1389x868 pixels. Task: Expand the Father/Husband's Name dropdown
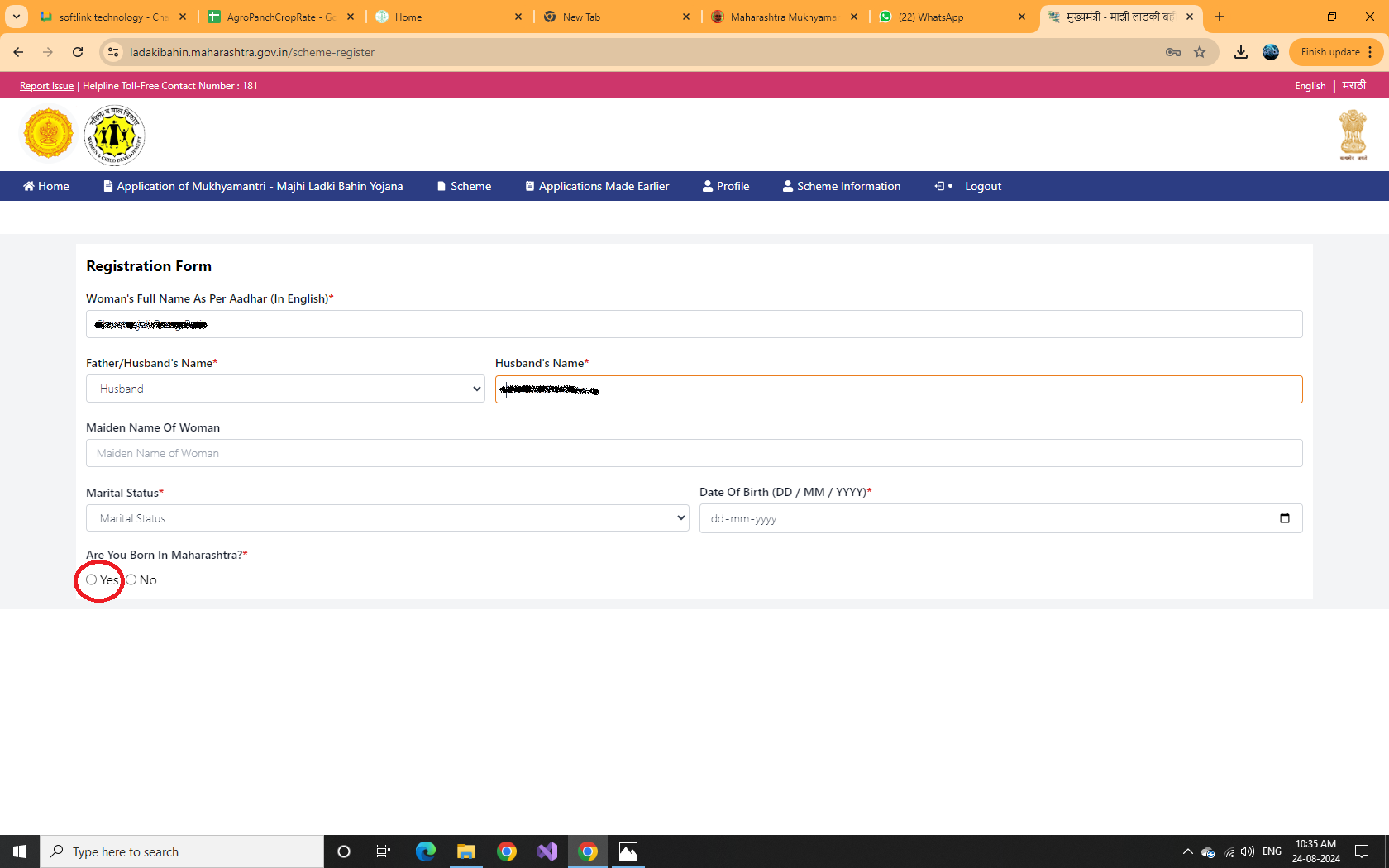click(x=284, y=389)
